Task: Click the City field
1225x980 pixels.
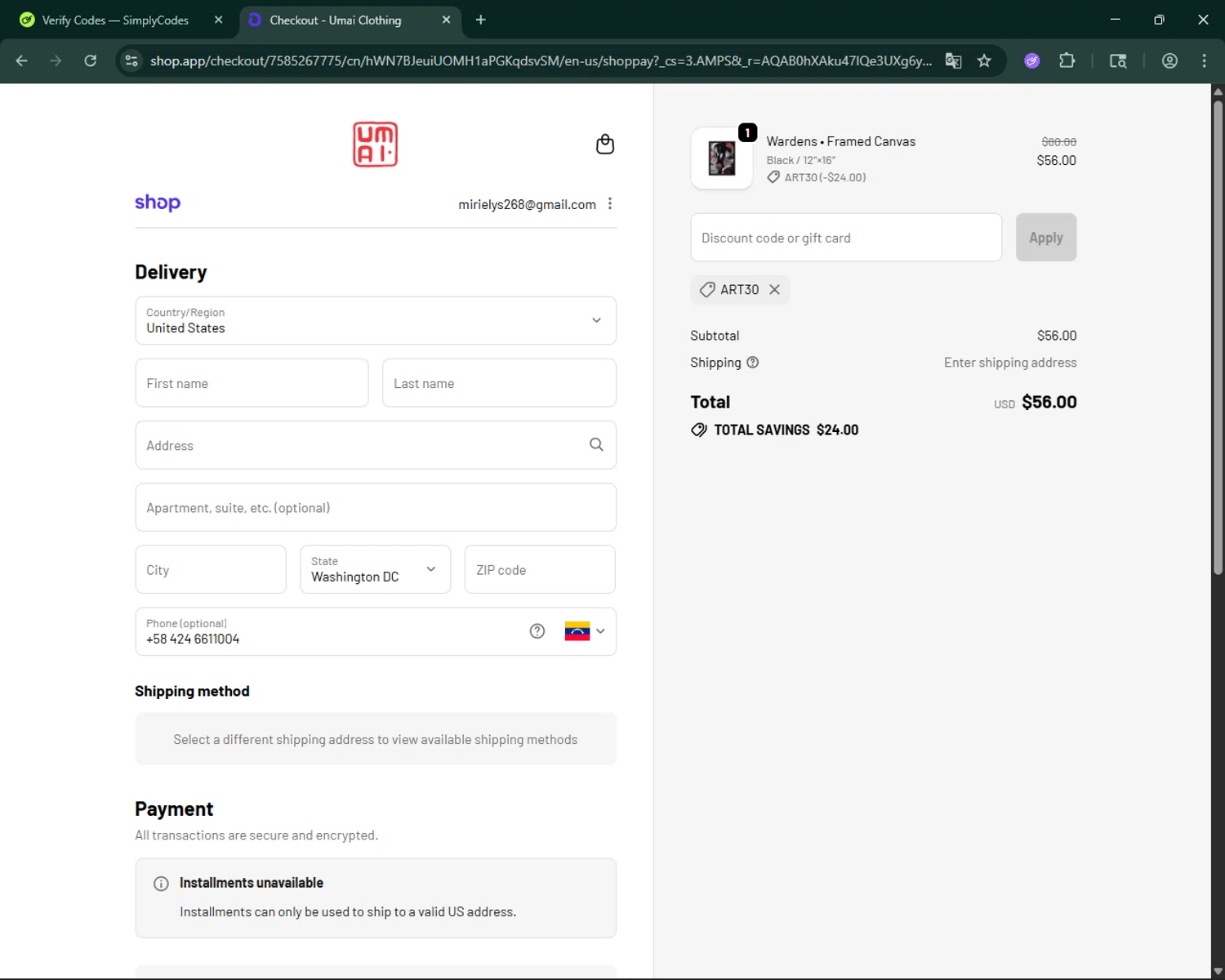Action: coord(211,569)
